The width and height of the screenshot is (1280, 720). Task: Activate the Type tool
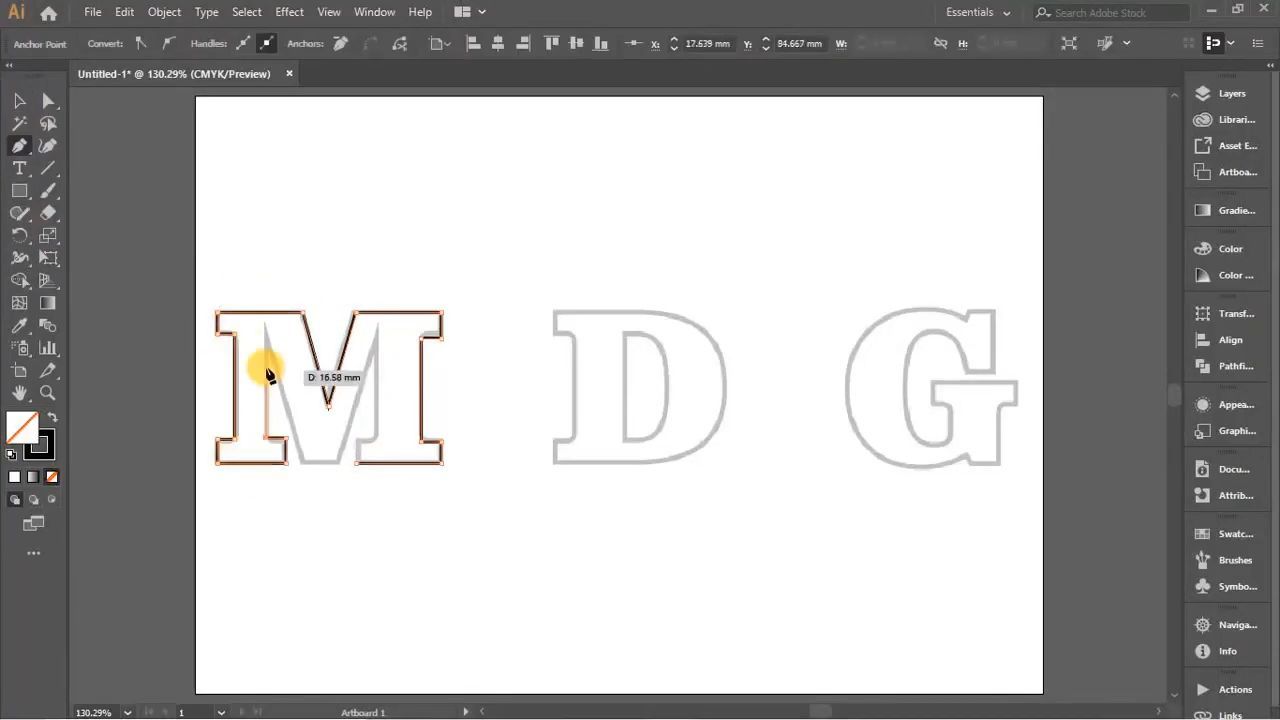pyautogui.click(x=19, y=168)
